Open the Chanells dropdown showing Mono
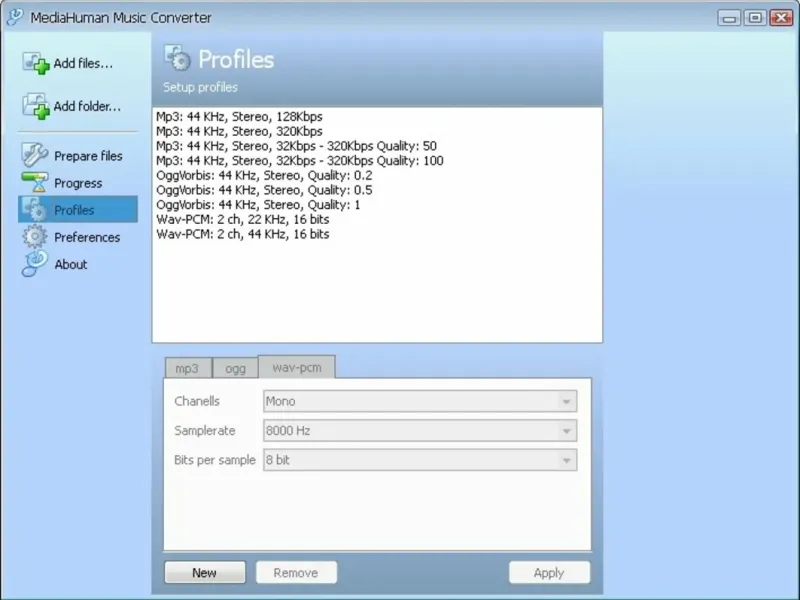Image resolution: width=800 pixels, height=600 pixels. [x=420, y=401]
